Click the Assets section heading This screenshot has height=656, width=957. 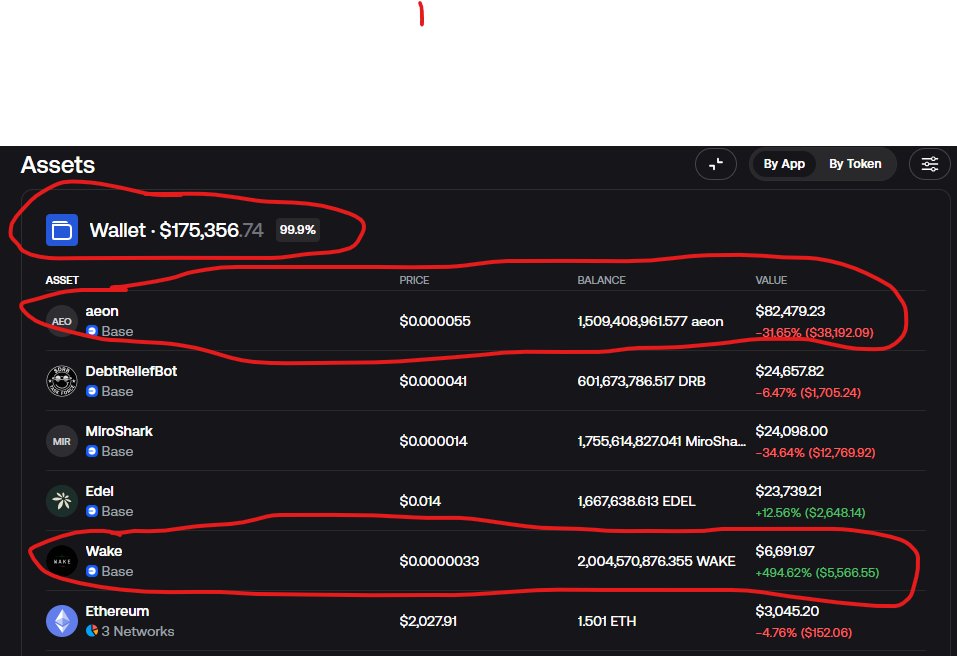tap(58, 165)
